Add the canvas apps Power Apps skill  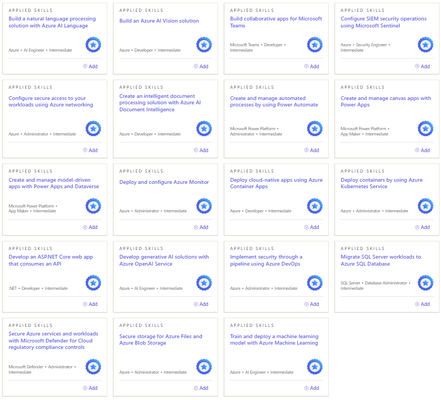[422, 150]
